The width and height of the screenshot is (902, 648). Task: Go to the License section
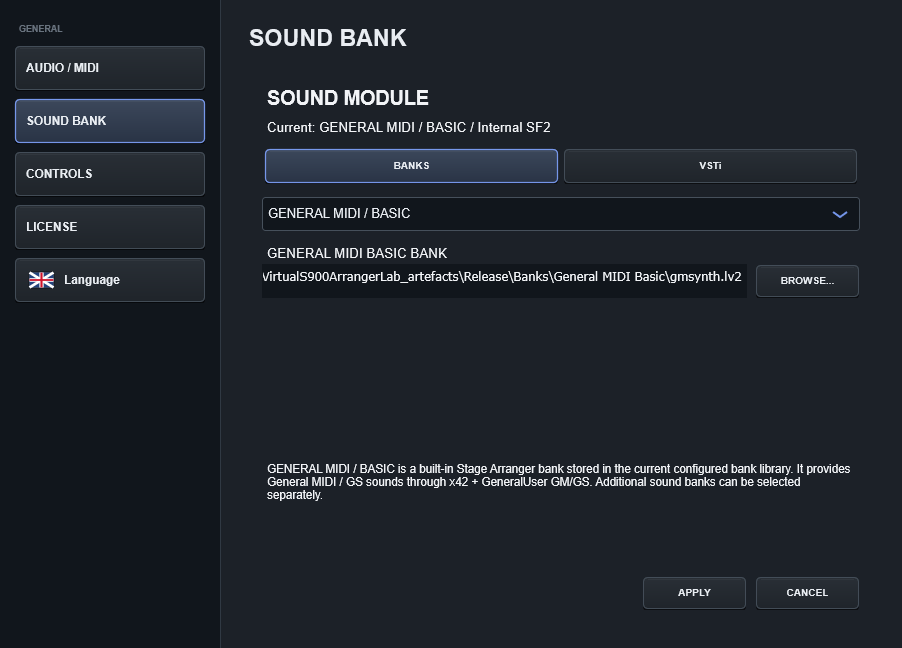(x=110, y=227)
